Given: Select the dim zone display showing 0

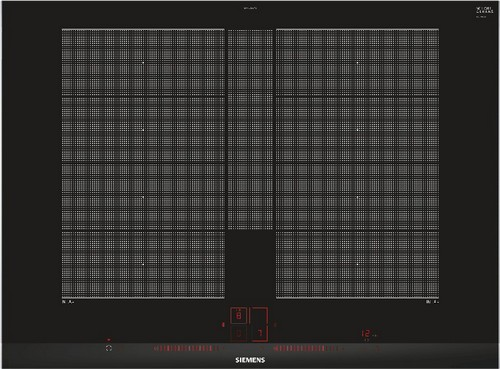Looking at the screenshot, I should point(238,333).
